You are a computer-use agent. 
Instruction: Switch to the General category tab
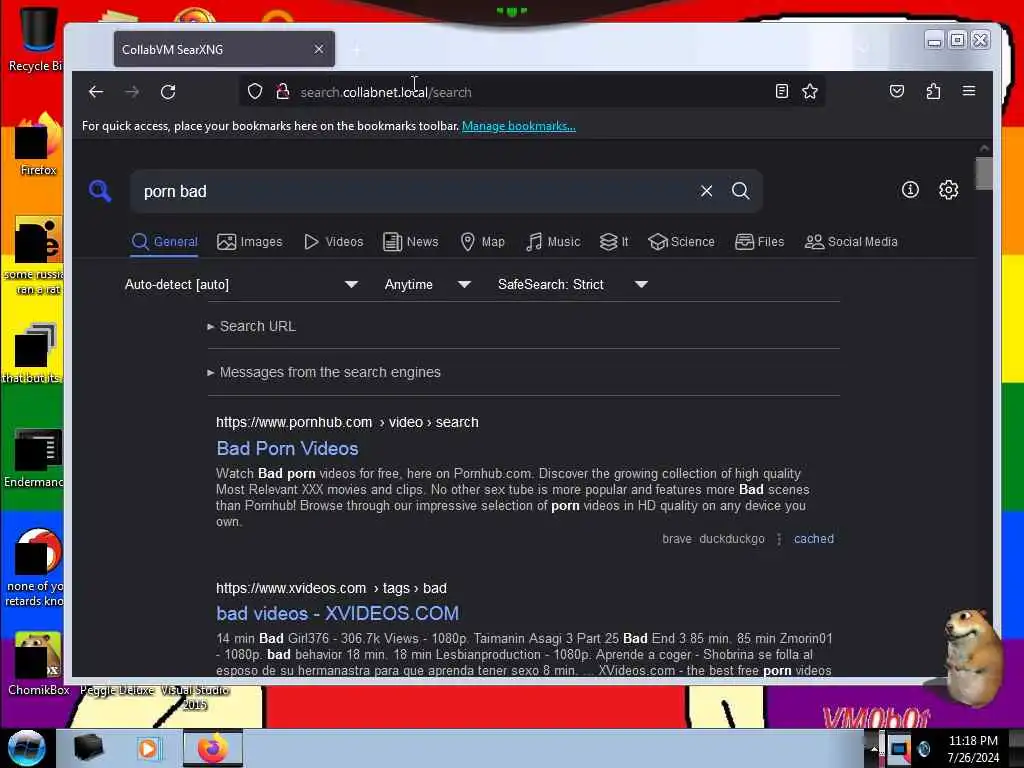click(x=165, y=242)
